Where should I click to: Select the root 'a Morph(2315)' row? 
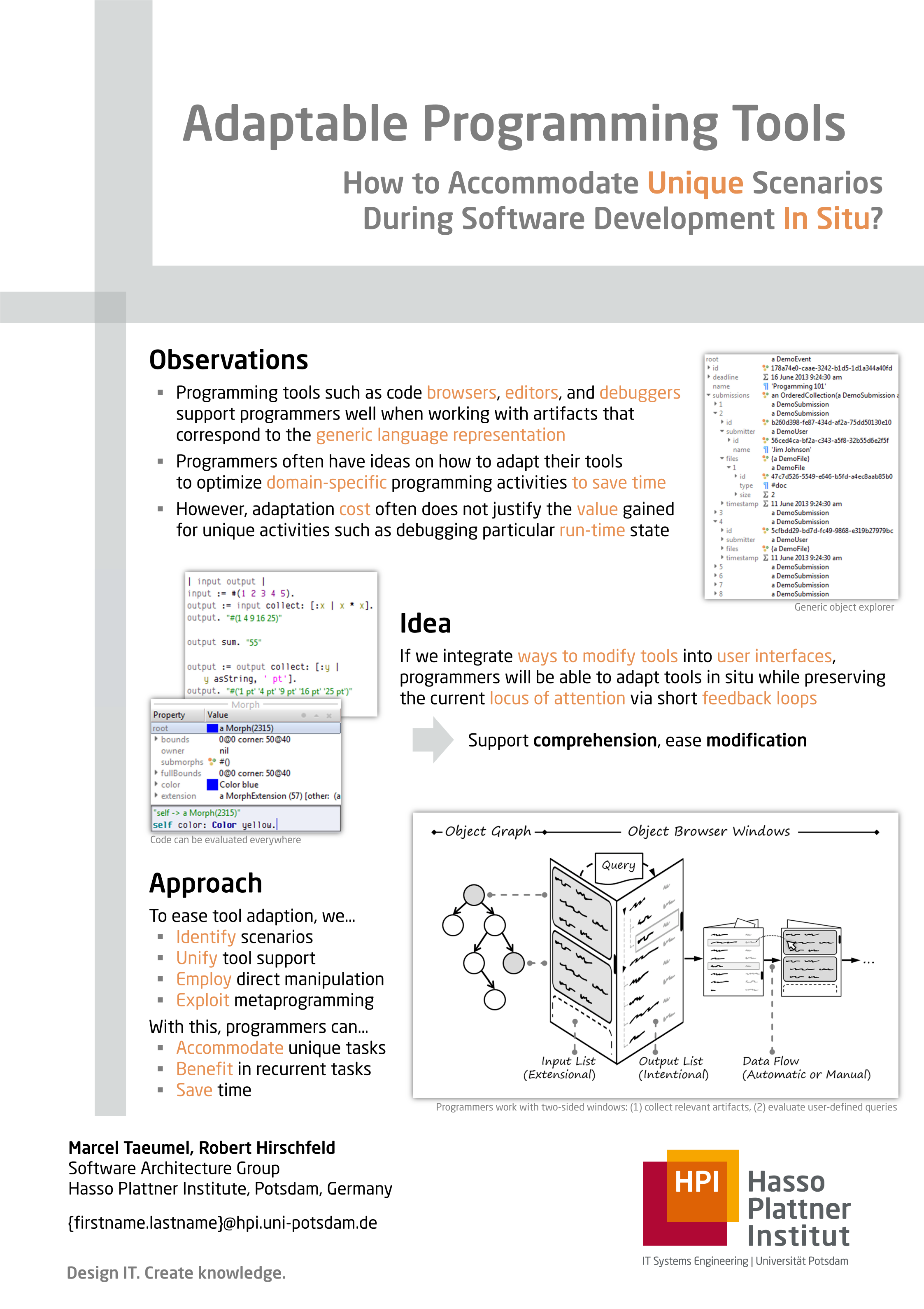246,728
